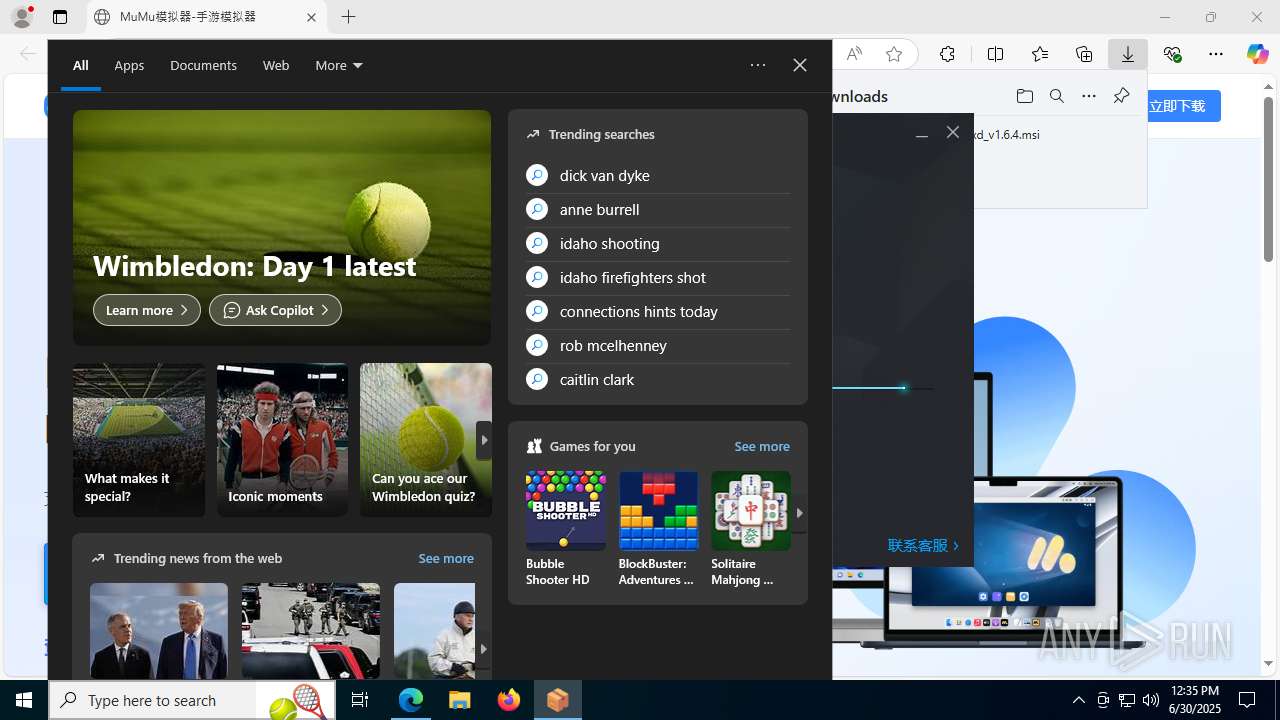The height and width of the screenshot is (720, 1280).
Task: Open 'What makes it special?' card
Action: coord(139,440)
